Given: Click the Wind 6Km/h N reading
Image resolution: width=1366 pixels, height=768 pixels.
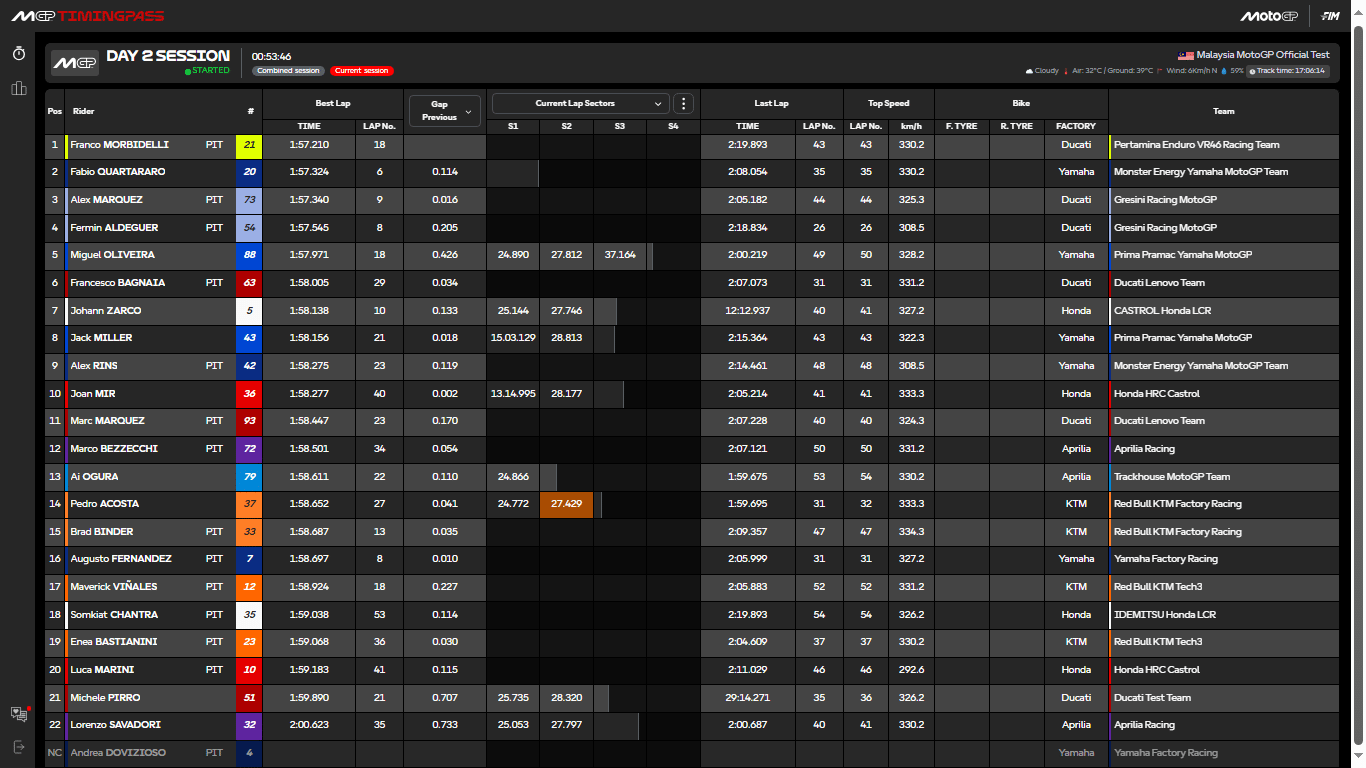Looking at the screenshot, I should [x=1192, y=71].
